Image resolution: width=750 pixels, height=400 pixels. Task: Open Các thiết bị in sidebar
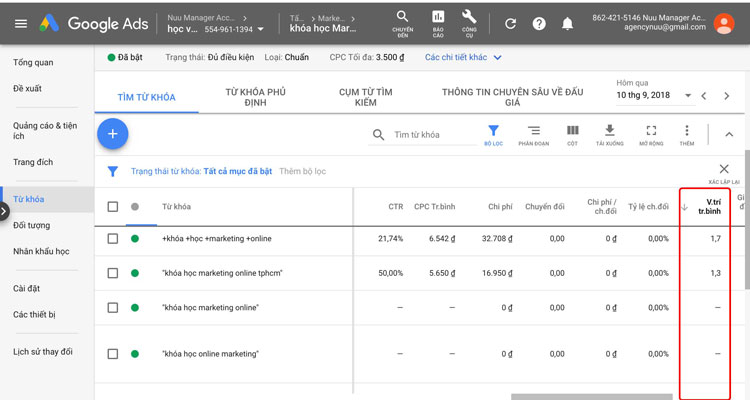pos(34,314)
